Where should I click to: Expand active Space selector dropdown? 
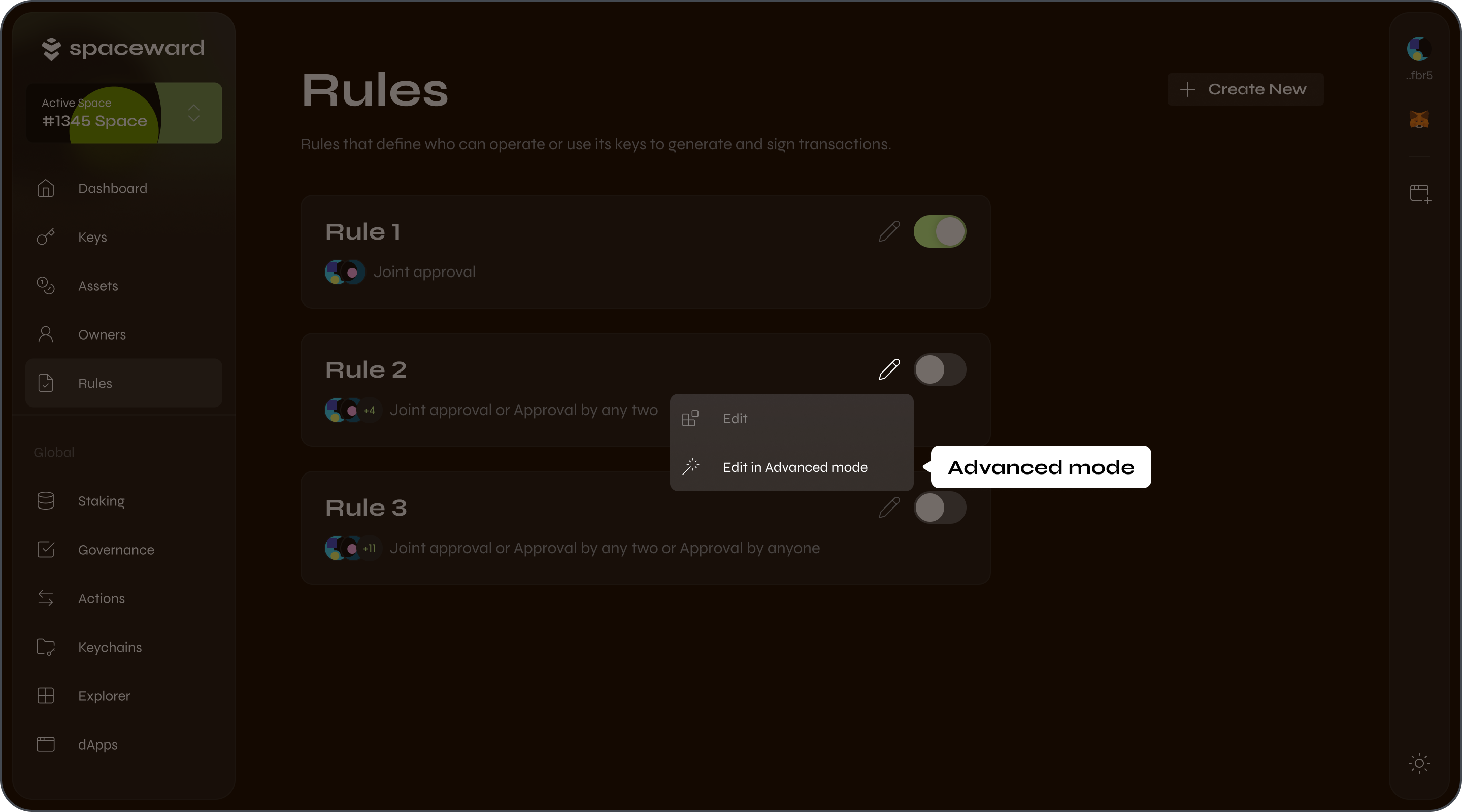[x=195, y=113]
